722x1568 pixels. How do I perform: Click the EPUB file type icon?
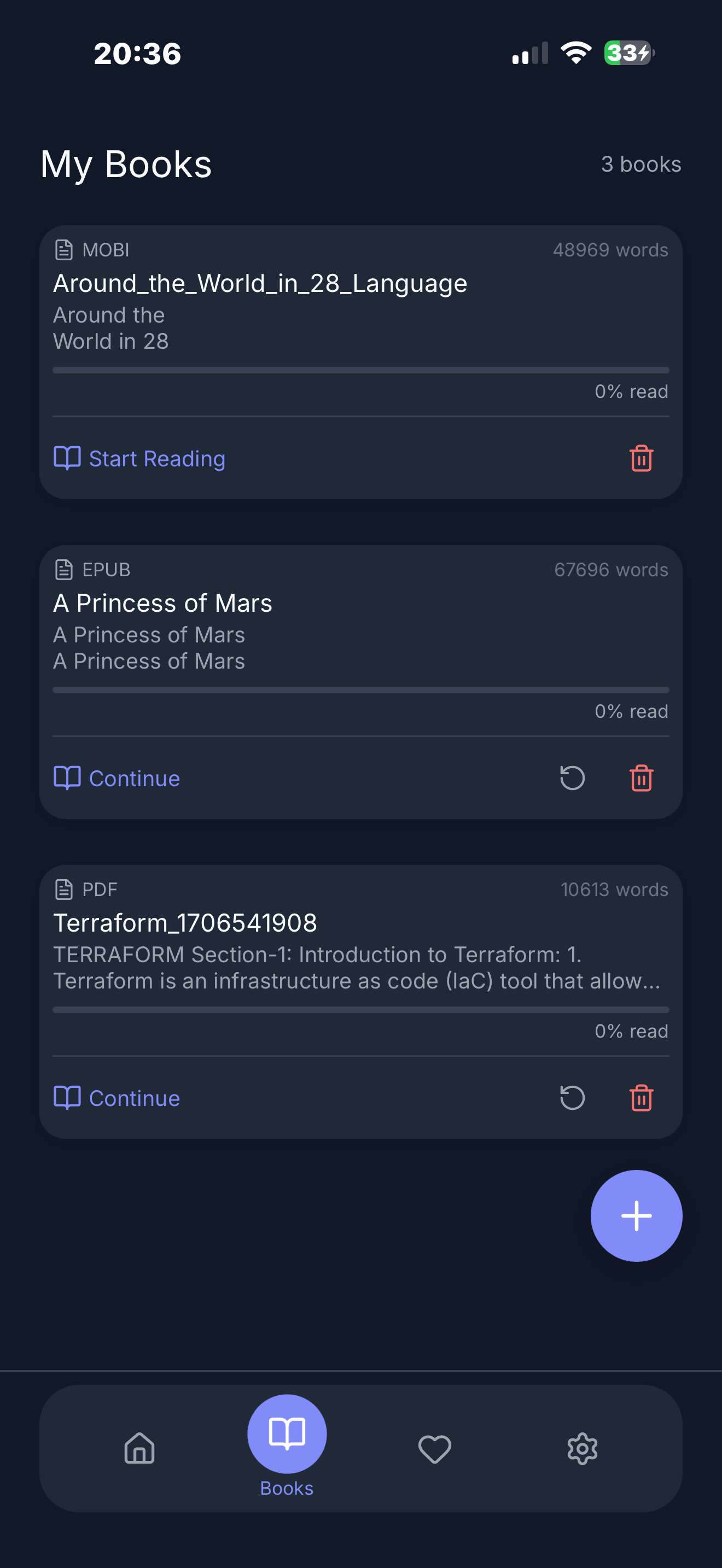click(65, 569)
